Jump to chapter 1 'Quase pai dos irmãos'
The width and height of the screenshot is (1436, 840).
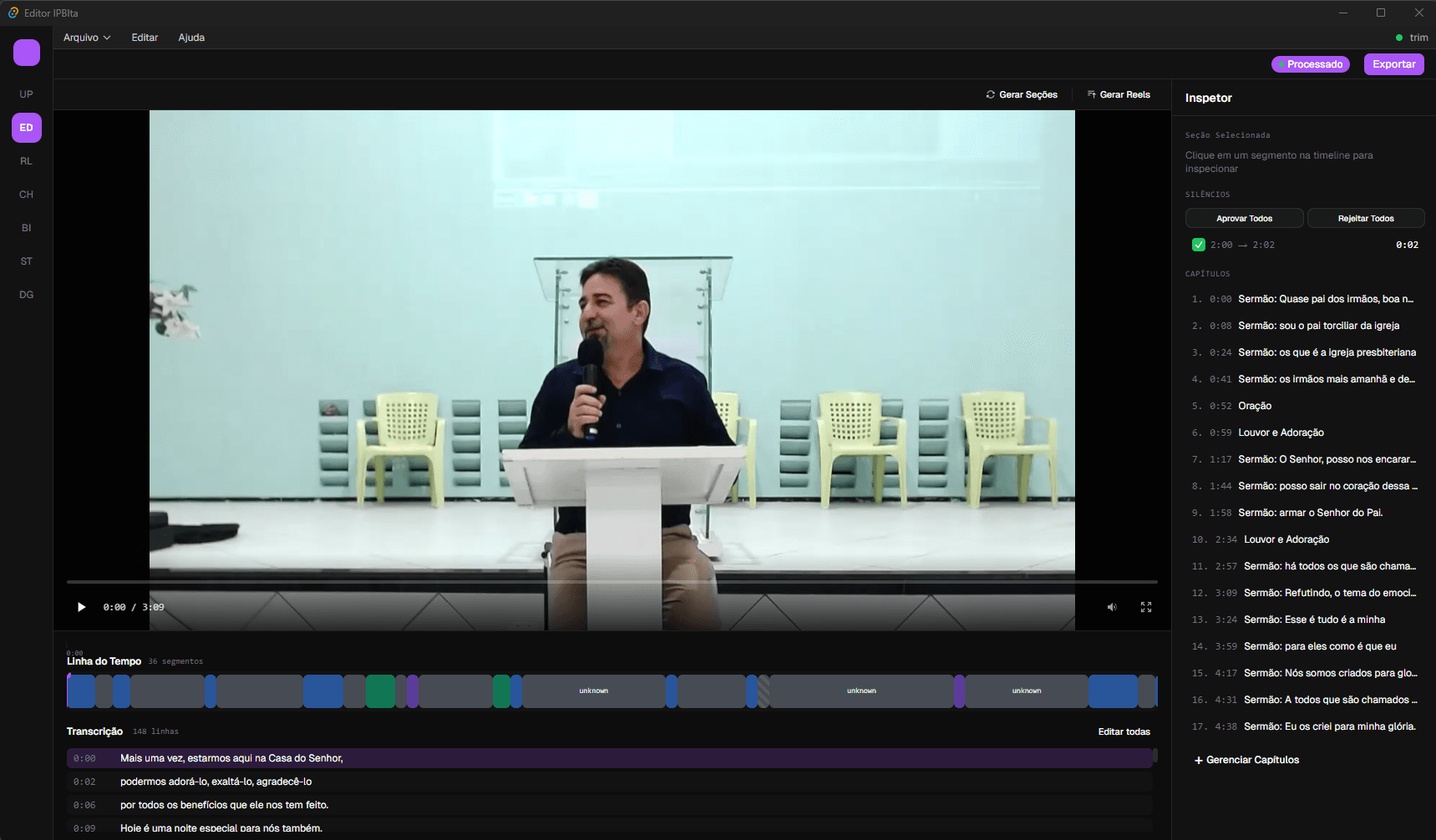pyautogui.click(x=1304, y=299)
